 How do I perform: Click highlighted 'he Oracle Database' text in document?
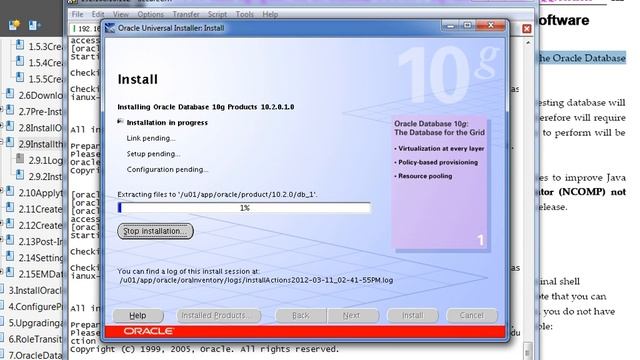pyautogui.click(x=581, y=58)
